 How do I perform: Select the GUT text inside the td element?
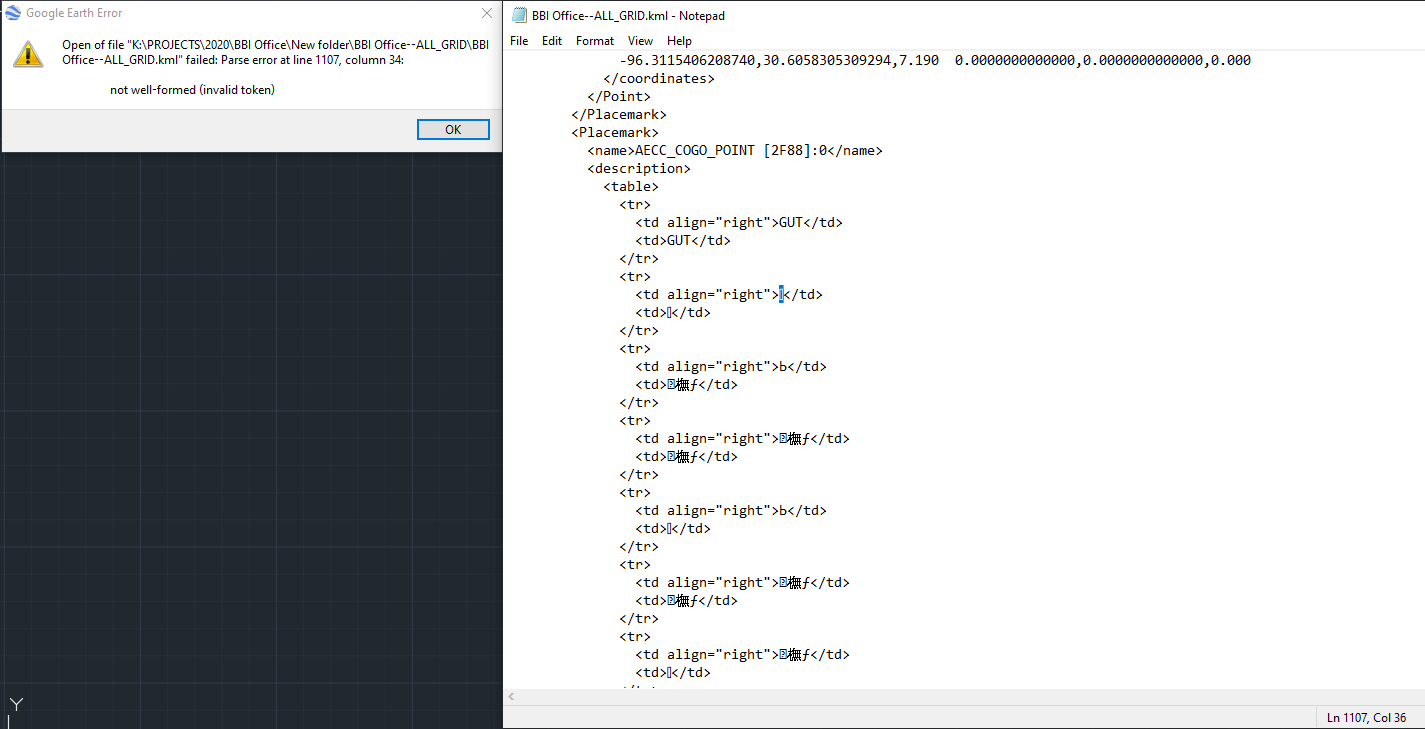click(790, 221)
